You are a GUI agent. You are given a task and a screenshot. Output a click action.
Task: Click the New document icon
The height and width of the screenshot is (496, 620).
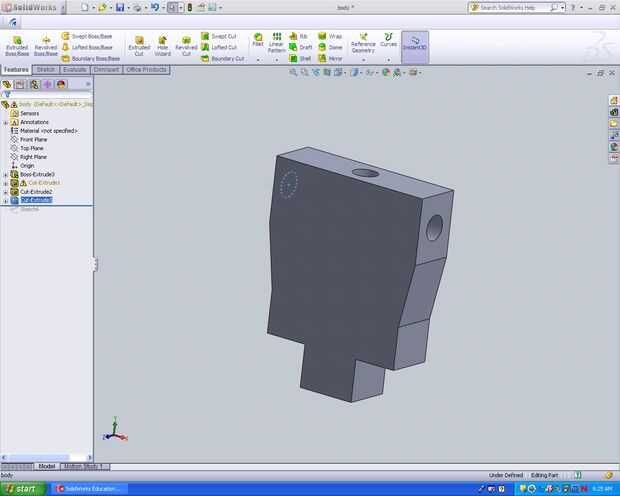[84, 8]
